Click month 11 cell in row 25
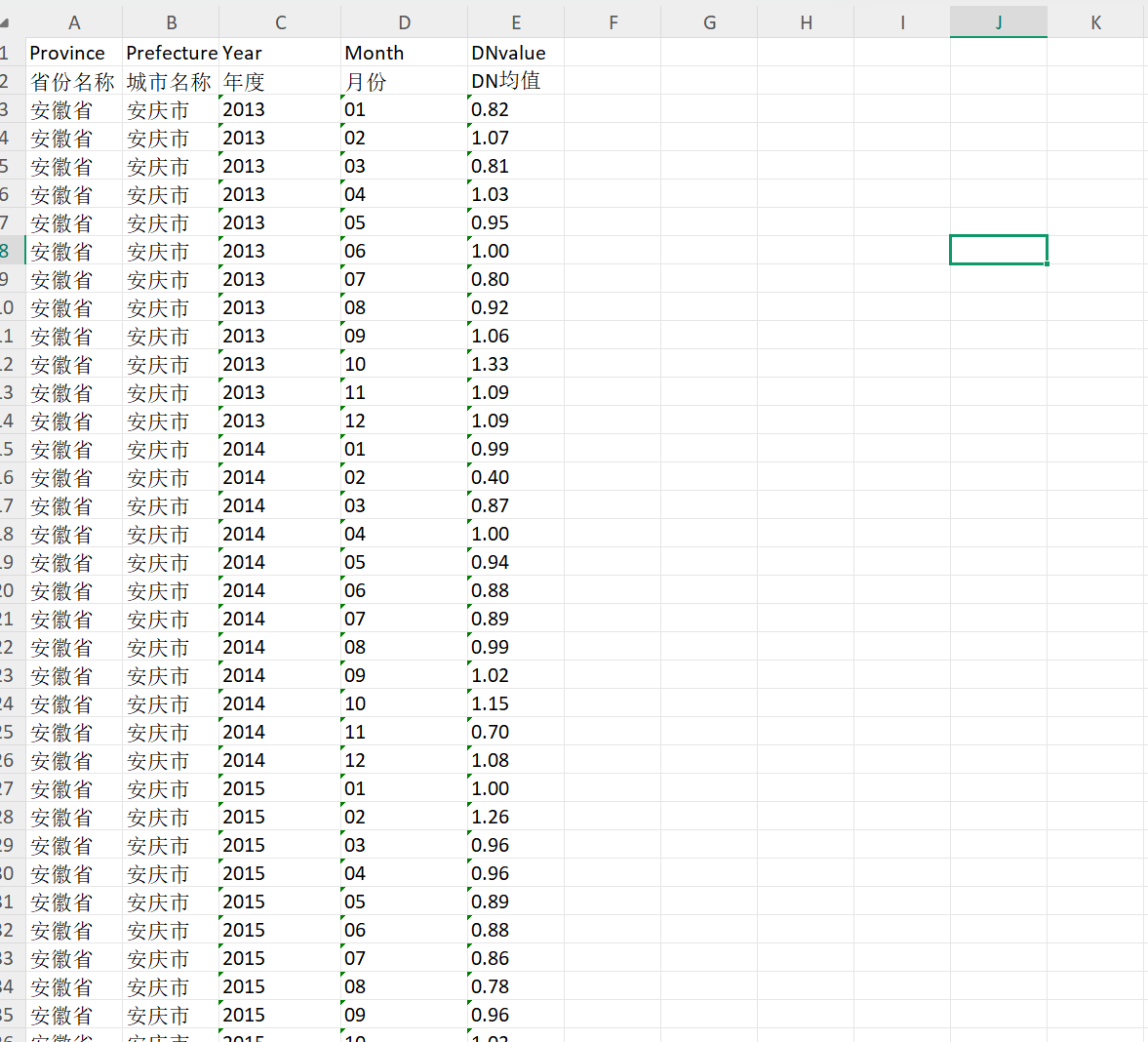 click(404, 733)
